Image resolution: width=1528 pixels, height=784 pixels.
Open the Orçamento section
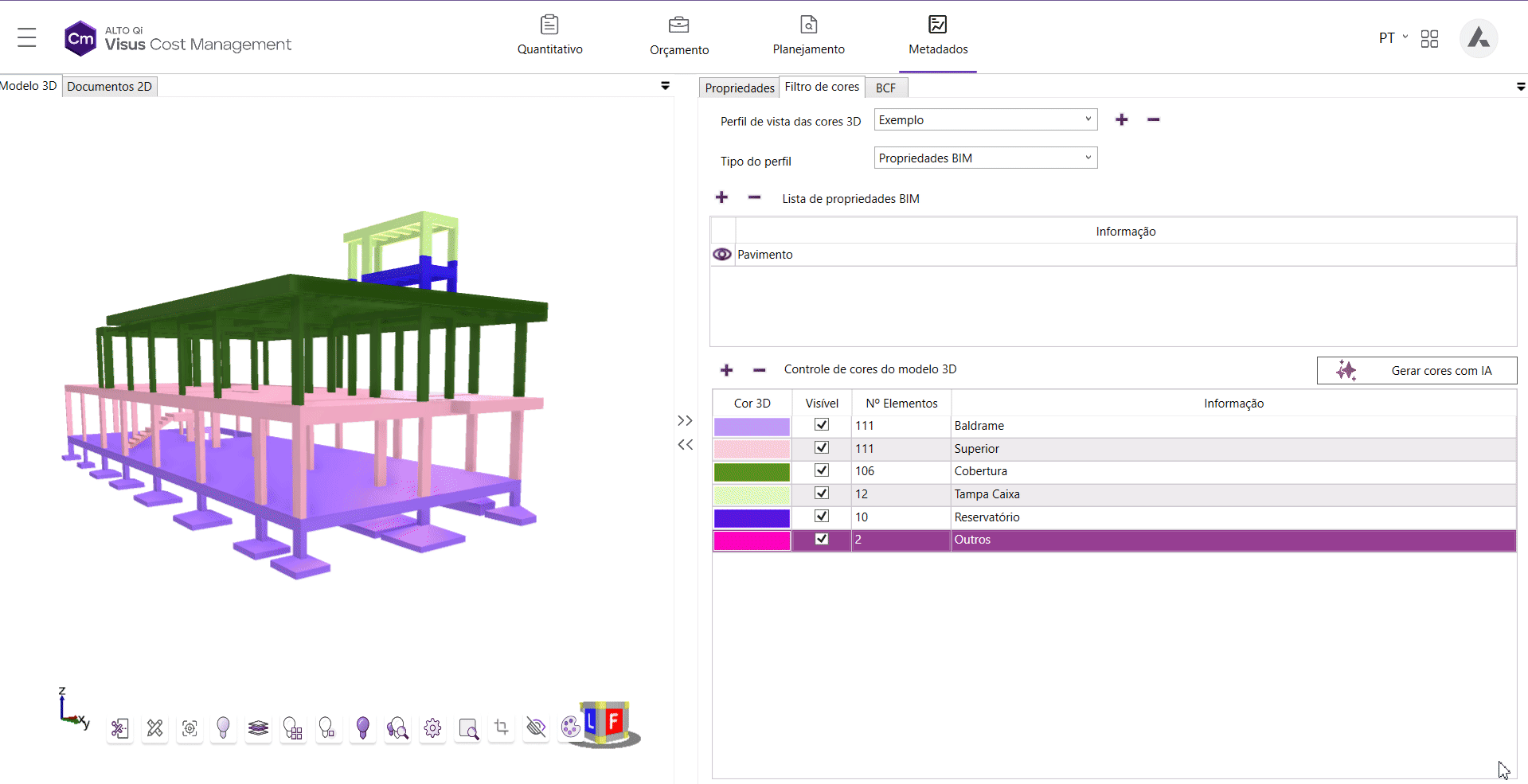pyautogui.click(x=679, y=37)
